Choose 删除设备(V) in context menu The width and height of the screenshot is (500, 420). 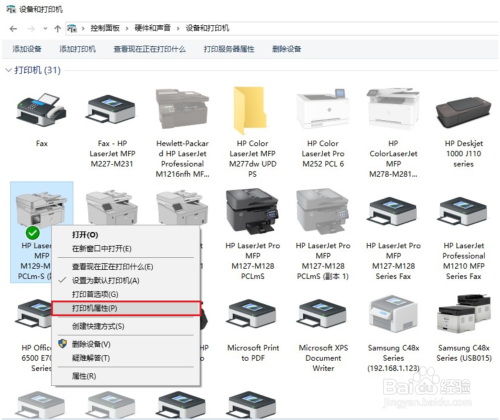[x=126, y=344]
